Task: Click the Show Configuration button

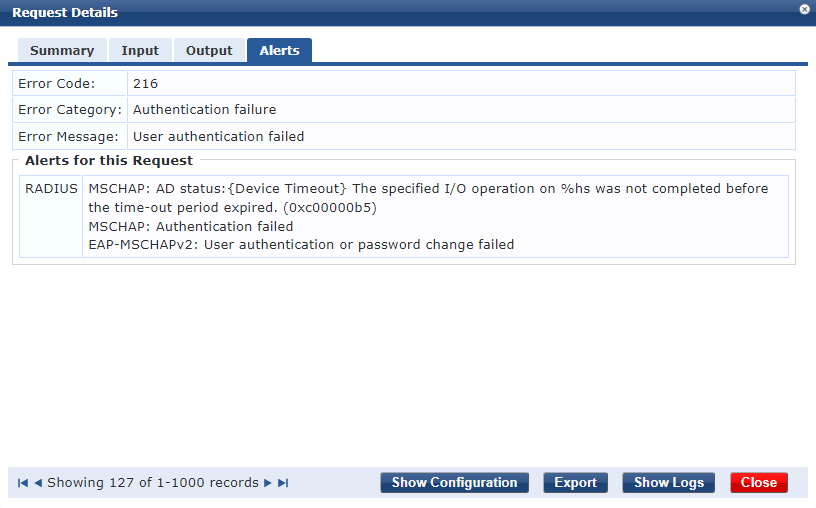Action: [x=454, y=483]
